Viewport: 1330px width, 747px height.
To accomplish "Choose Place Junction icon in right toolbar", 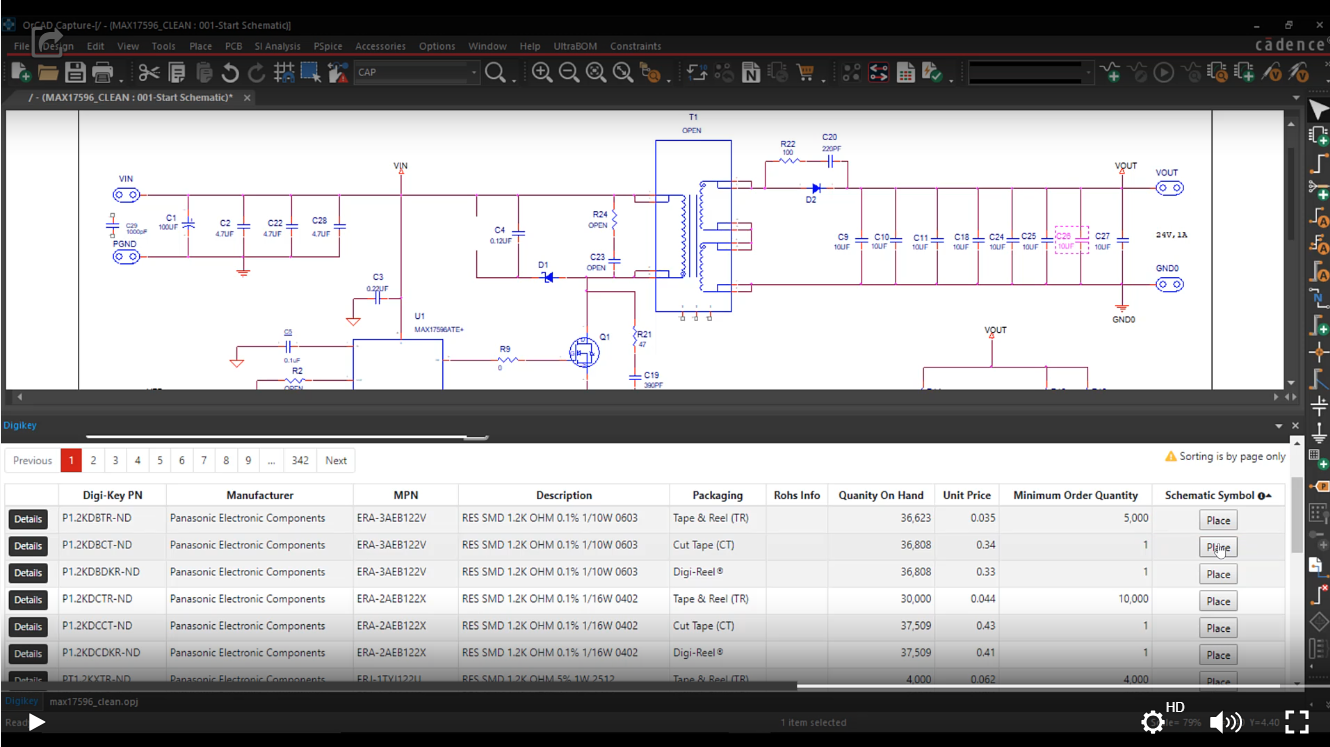I will coord(1319,352).
